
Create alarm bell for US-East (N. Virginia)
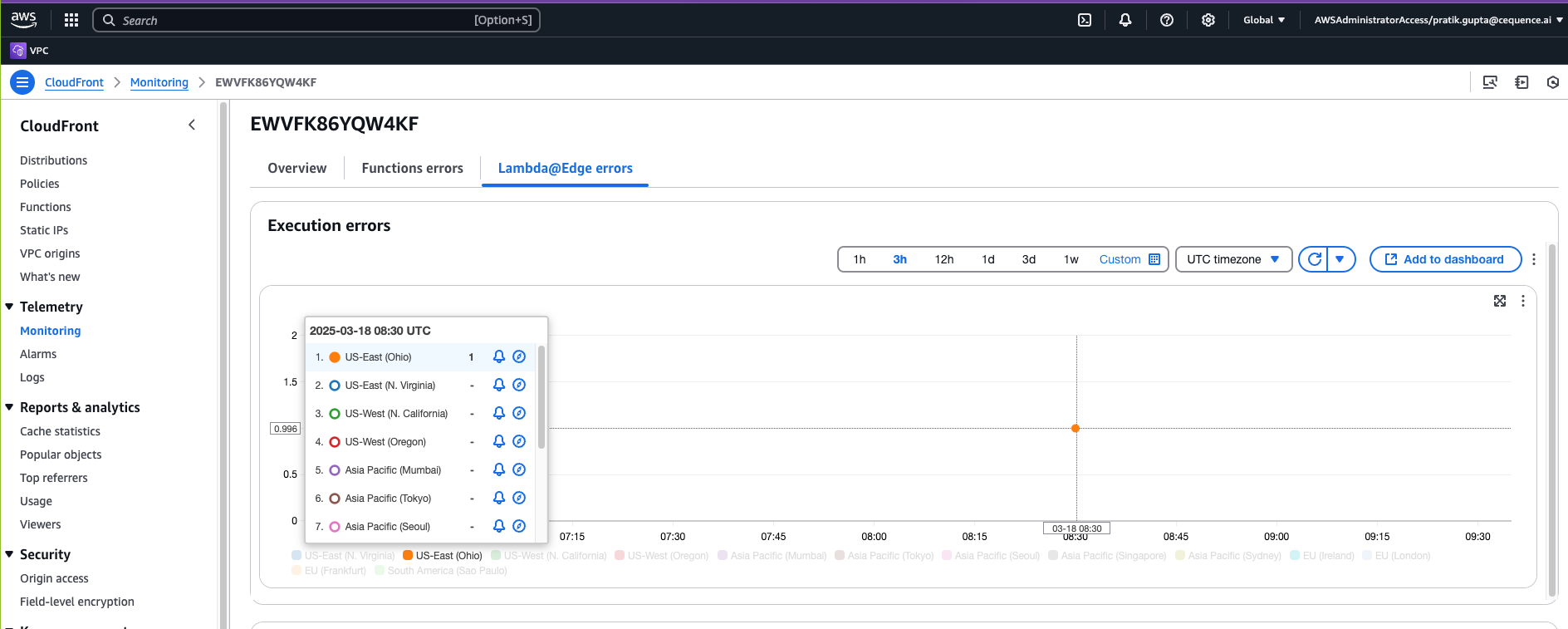coord(499,385)
